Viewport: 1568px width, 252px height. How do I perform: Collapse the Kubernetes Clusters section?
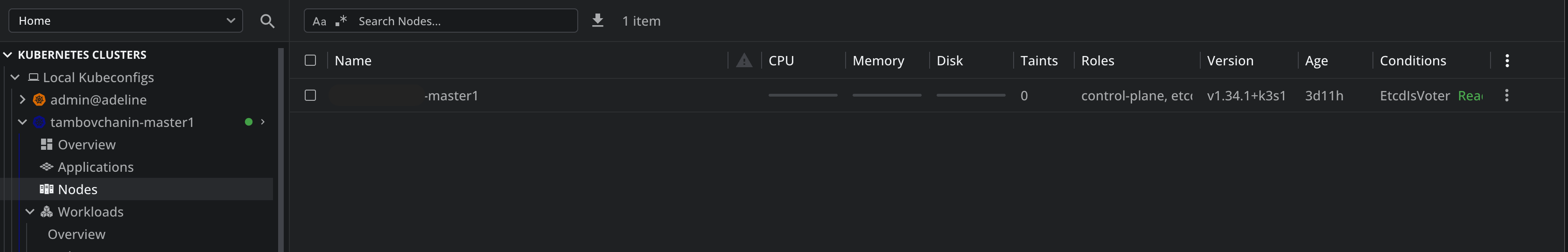pyautogui.click(x=8, y=55)
